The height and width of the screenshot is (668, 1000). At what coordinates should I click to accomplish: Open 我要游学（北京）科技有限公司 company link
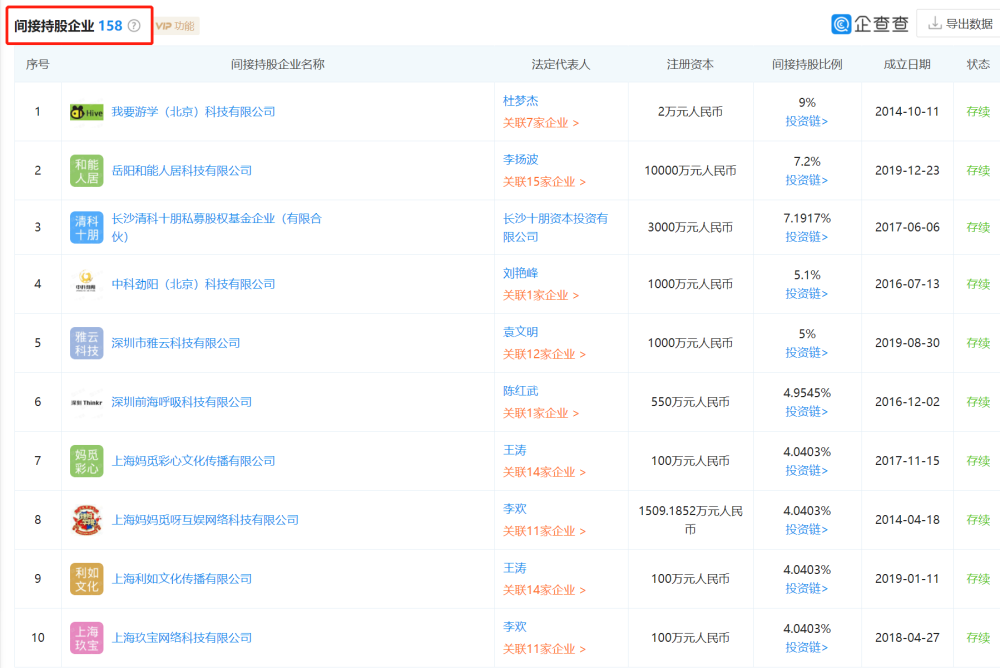(193, 112)
